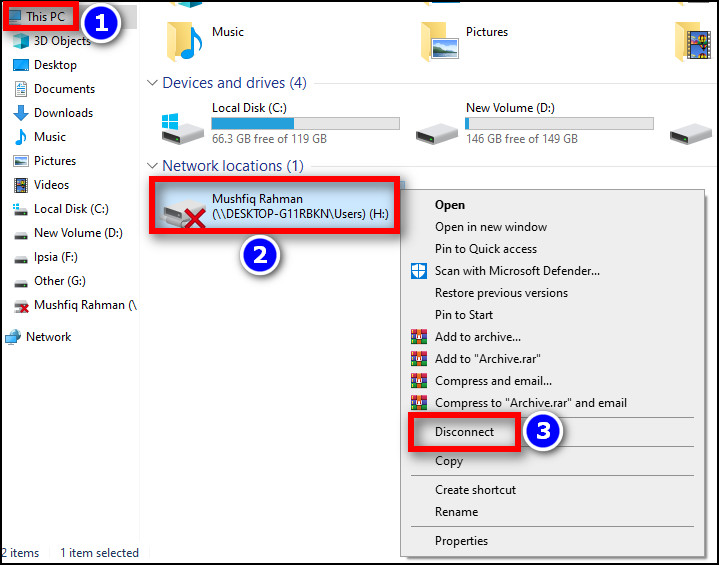Select This PC in navigation pane
Screen dimensions: 719x565
tap(45, 17)
